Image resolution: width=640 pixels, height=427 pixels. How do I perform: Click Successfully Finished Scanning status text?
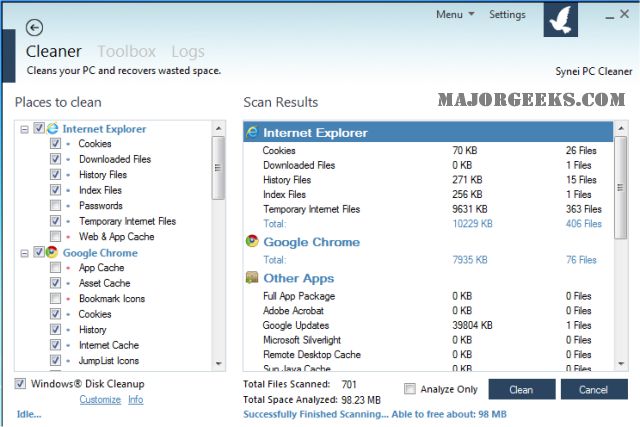(375, 414)
